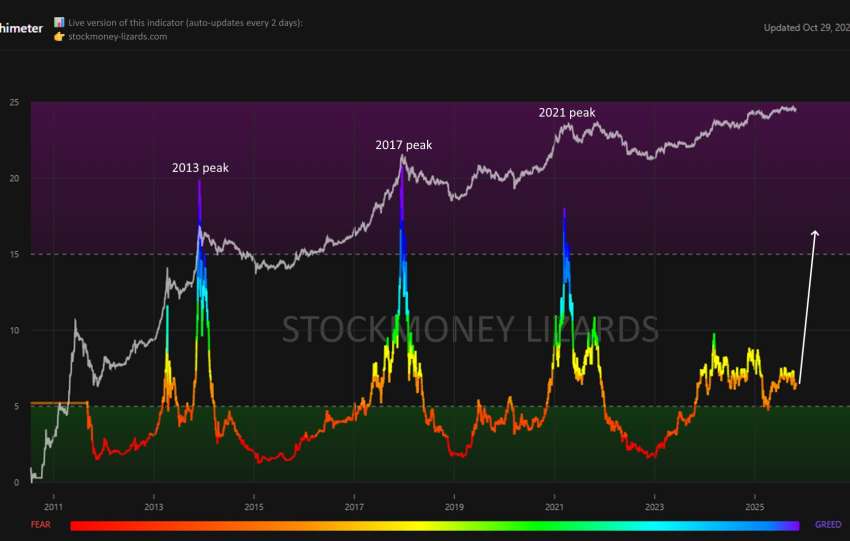The height and width of the screenshot is (541, 850).
Task: Click the pointing hand emoji icon
Action: click(x=59, y=36)
